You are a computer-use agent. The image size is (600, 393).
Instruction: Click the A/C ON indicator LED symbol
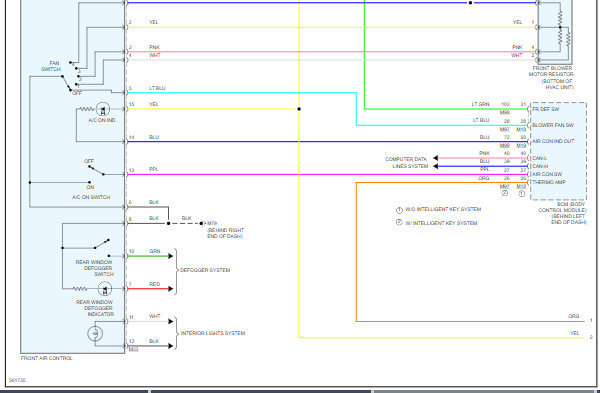click(x=103, y=109)
